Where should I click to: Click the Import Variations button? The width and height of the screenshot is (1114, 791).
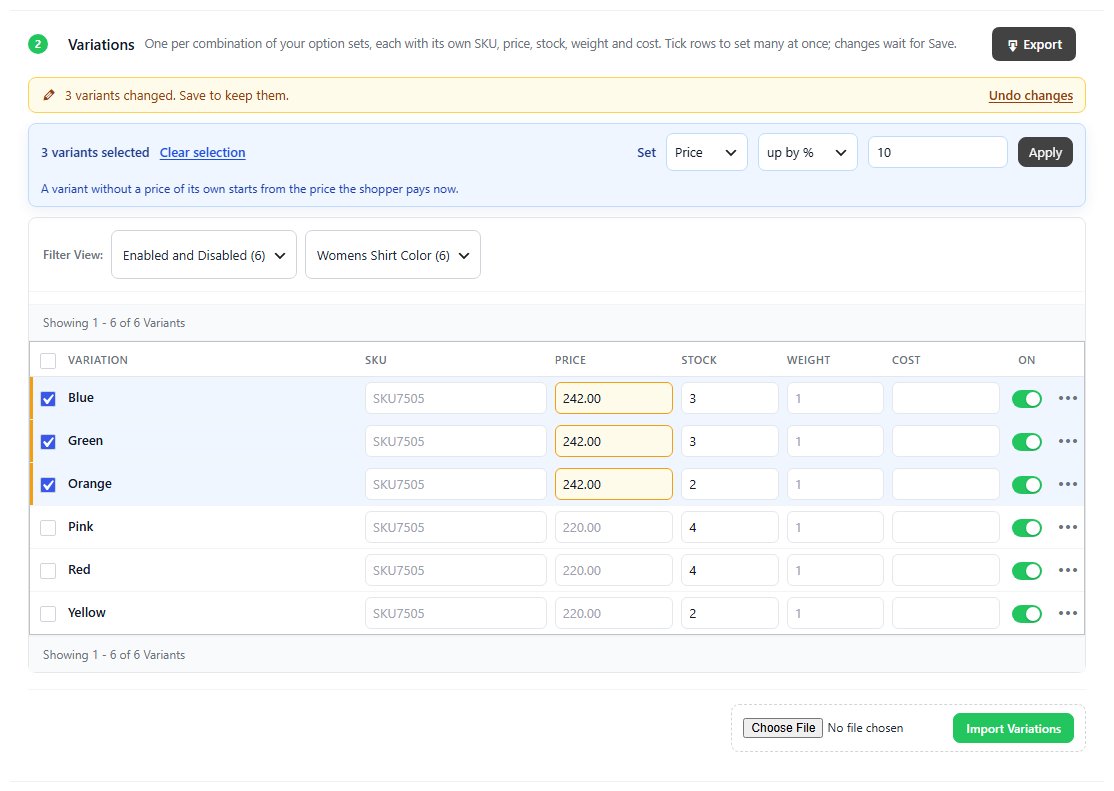1013,728
